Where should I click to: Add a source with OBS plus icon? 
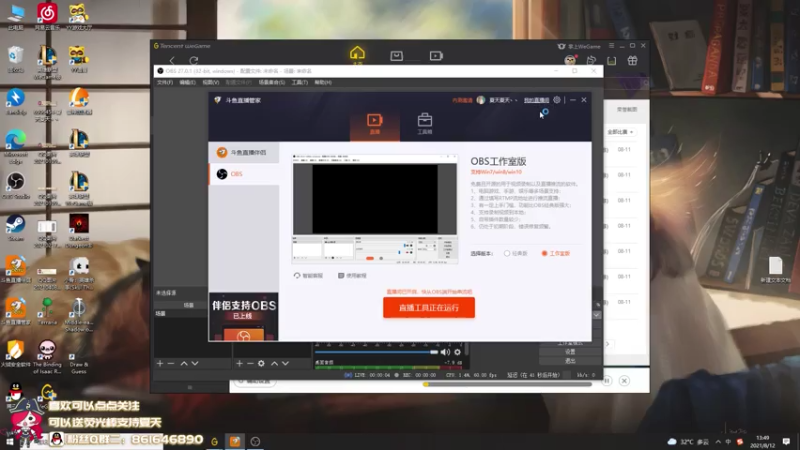click(x=239, y=363)
